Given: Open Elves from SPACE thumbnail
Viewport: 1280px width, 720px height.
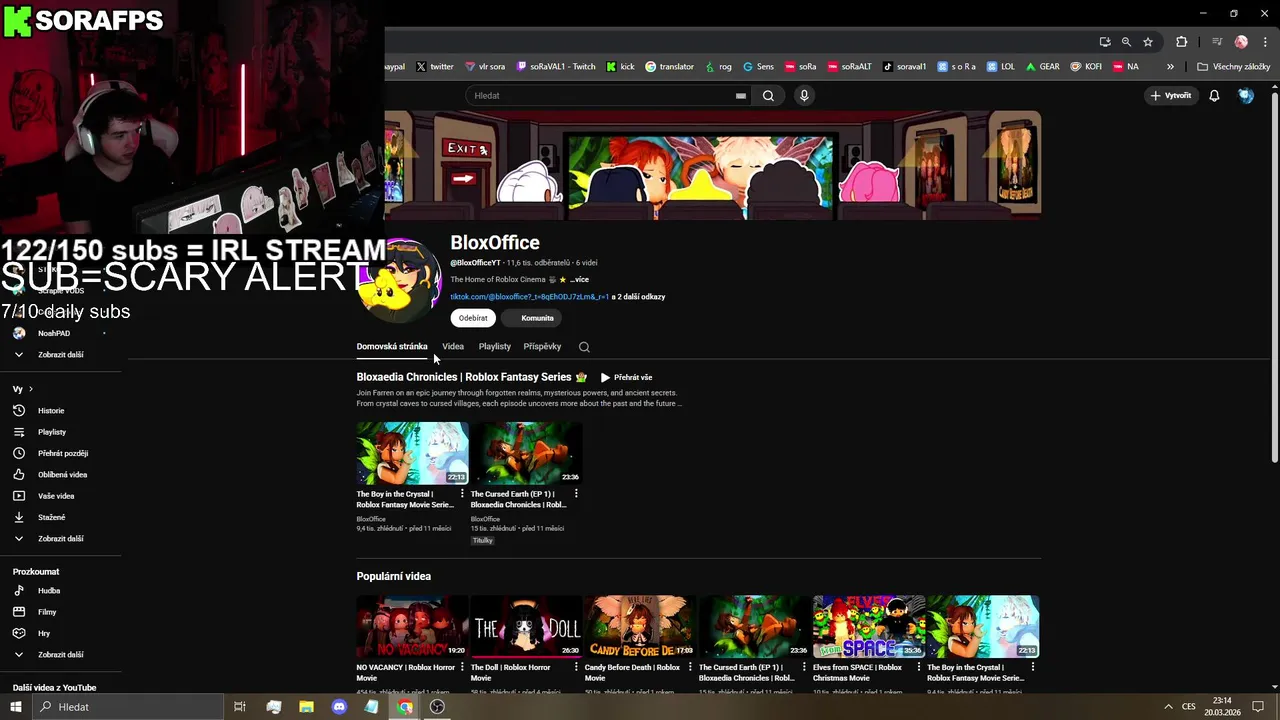Looking at the screenshot, I should click(868, 627).
